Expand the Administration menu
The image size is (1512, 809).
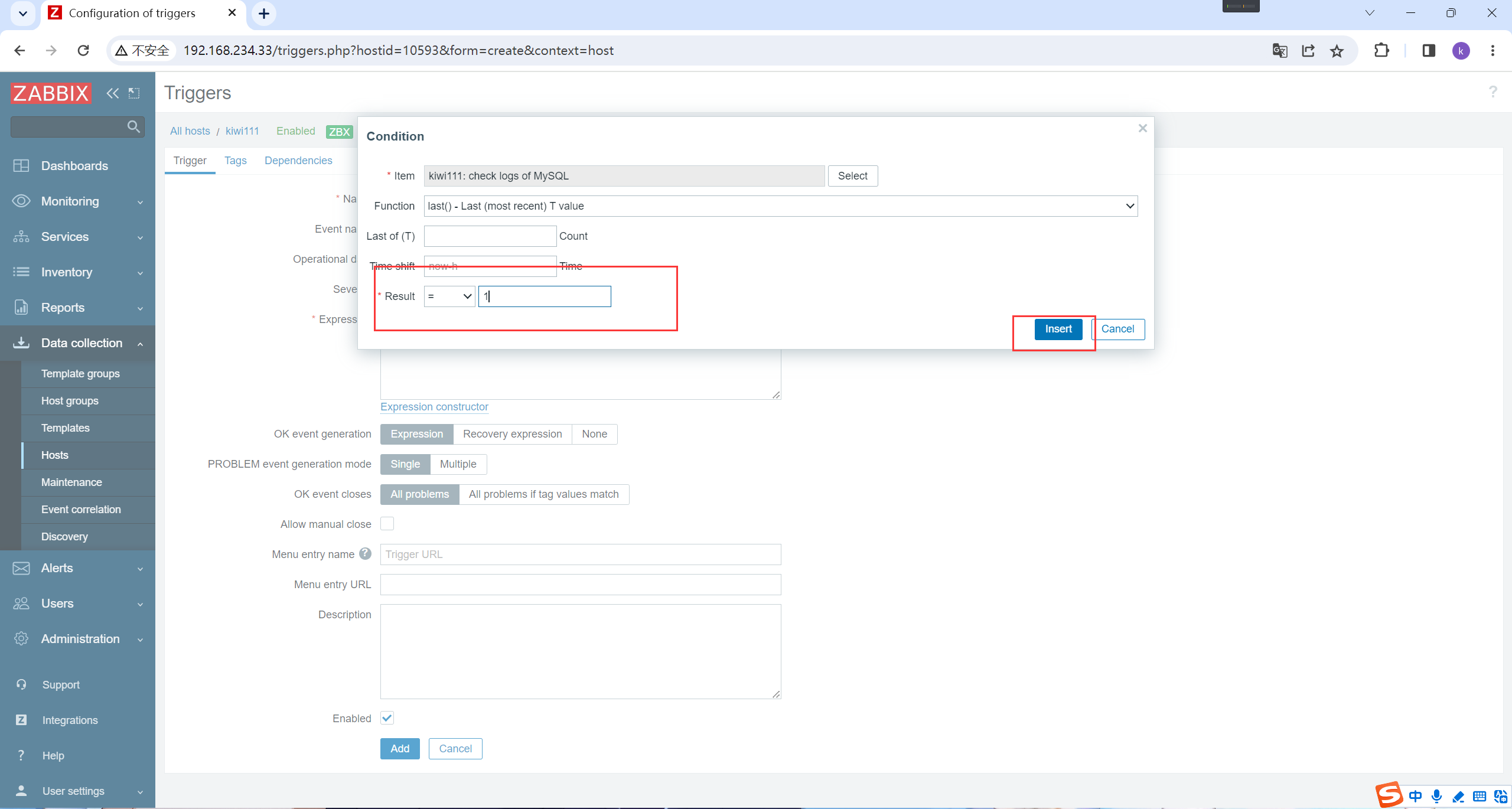coord(77,639)
